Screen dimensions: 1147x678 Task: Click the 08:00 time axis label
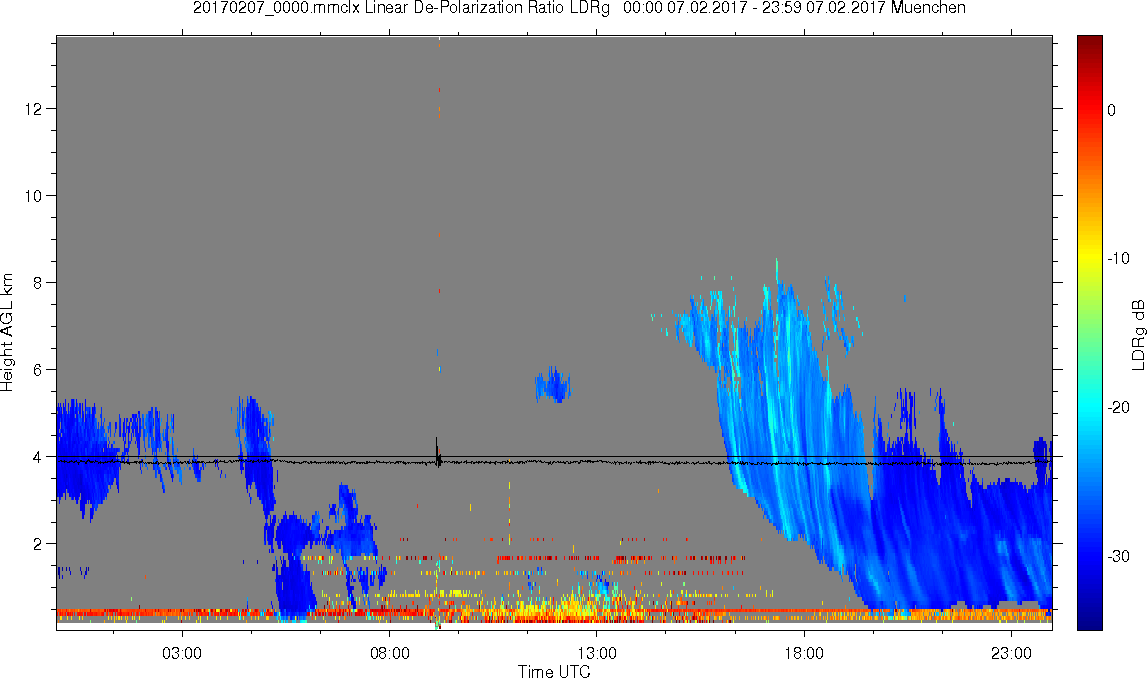point(389,653)
